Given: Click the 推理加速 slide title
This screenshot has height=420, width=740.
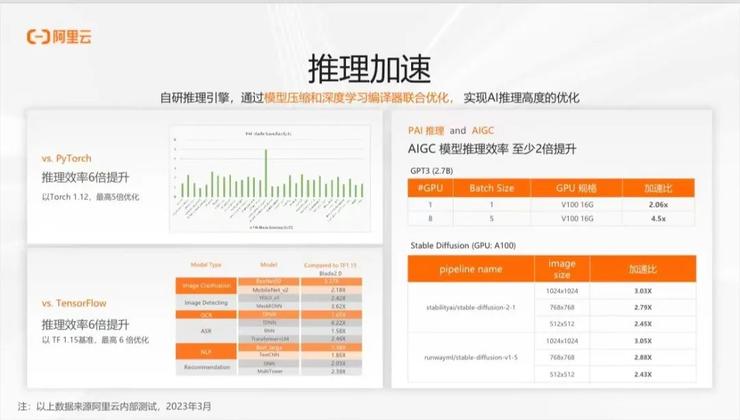Looking at the screenshot, I should pyautogui.click(x=370, y=70).
